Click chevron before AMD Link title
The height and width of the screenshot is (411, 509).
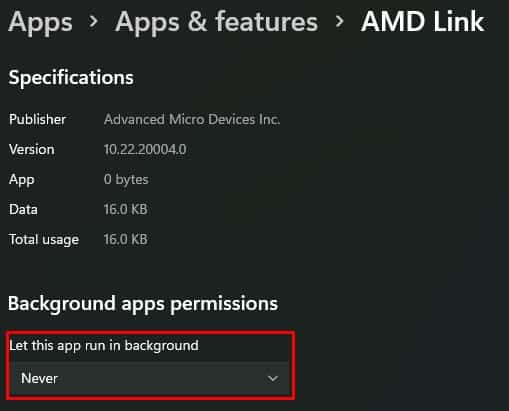[339, 22]
